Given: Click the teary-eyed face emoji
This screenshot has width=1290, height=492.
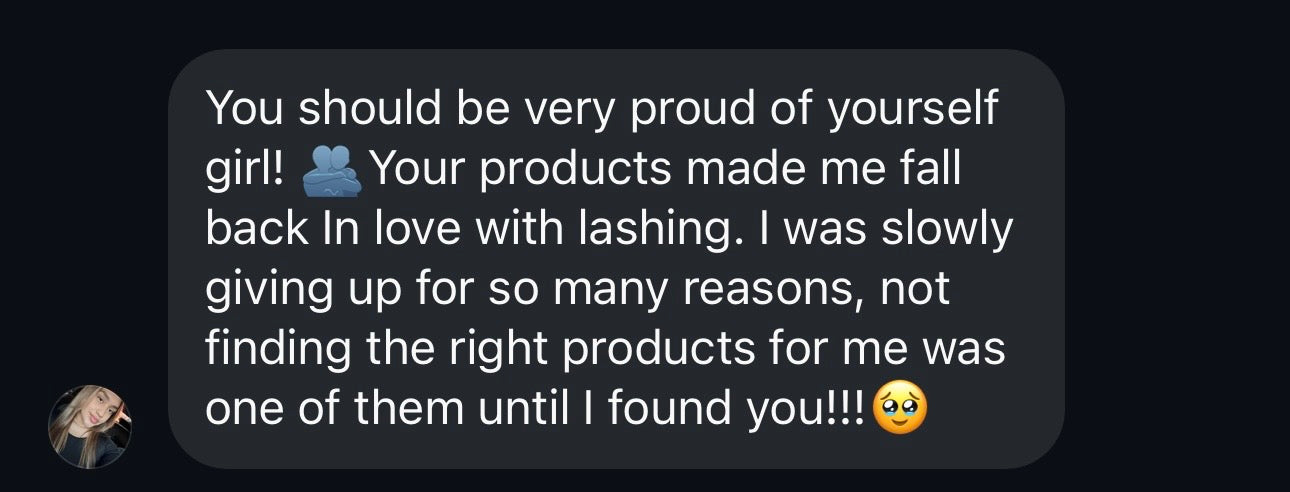Looking at the screenshot, I should (x=899, y=409).
